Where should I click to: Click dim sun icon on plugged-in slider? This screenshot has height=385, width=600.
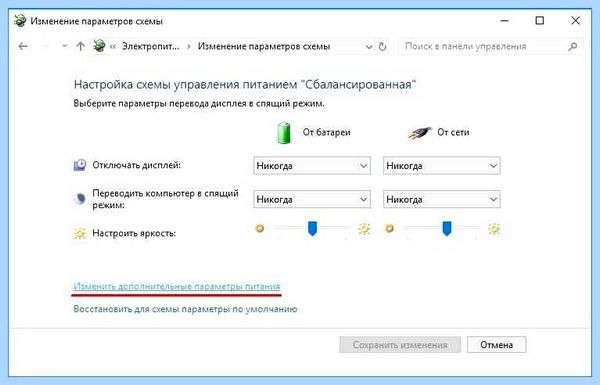390,228
